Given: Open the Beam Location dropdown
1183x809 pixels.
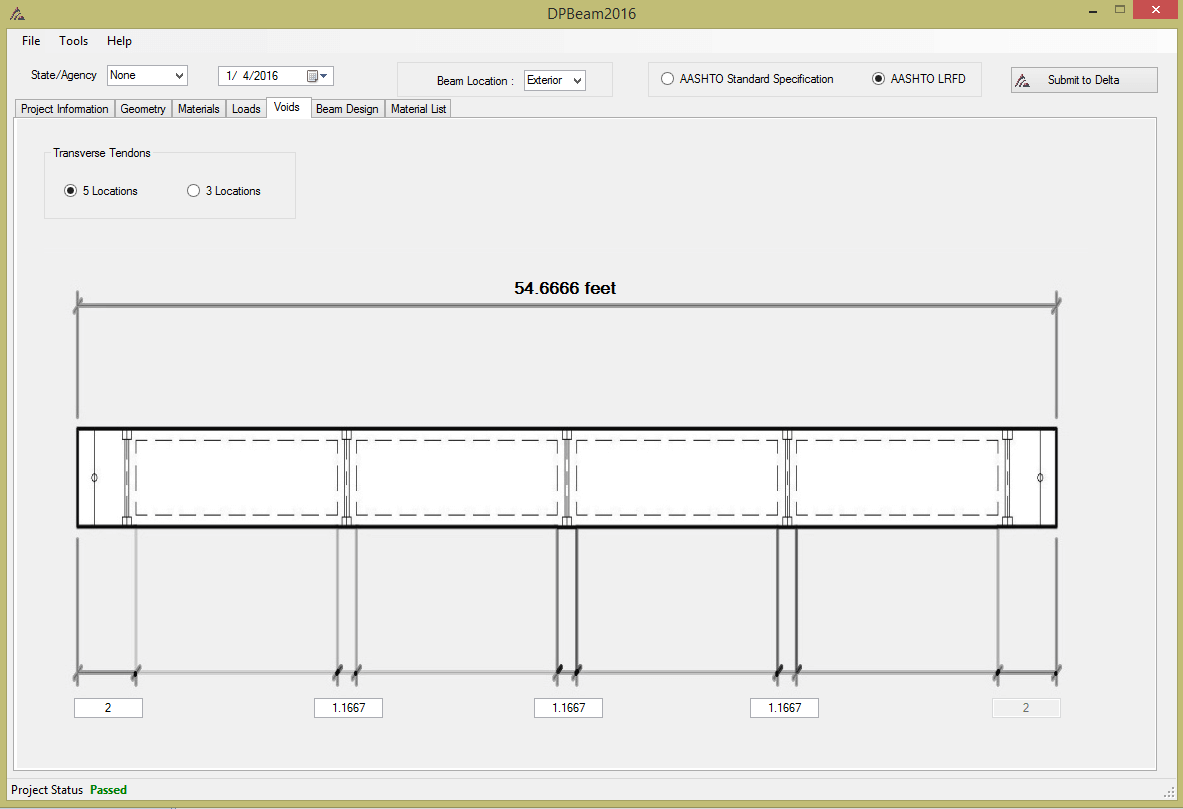Looking at the screenshot, I should point(576,80).
